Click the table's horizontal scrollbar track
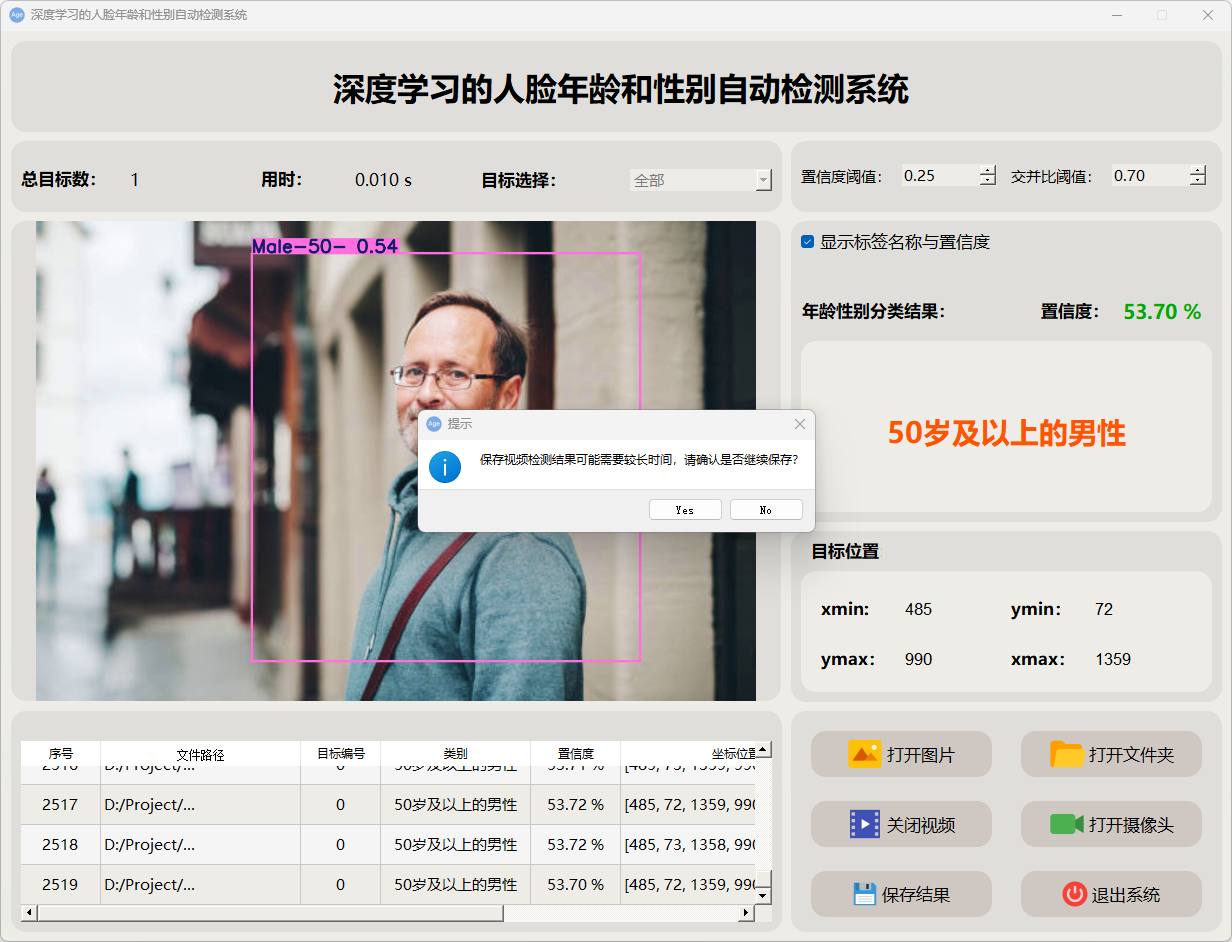Viewport: 1232px width, 942px height. point(620,913)
